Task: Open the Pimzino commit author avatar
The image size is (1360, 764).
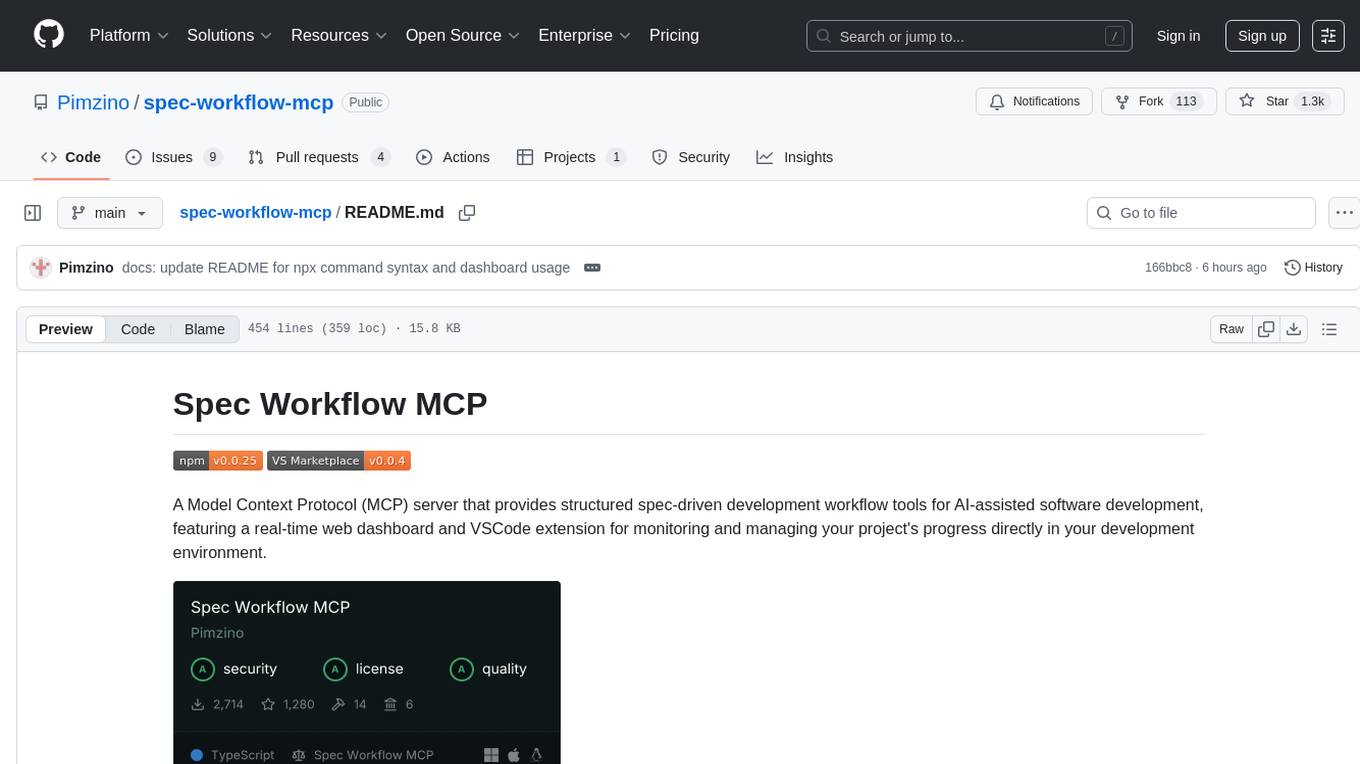Action: pyautogui.click(x=41, y=267)
